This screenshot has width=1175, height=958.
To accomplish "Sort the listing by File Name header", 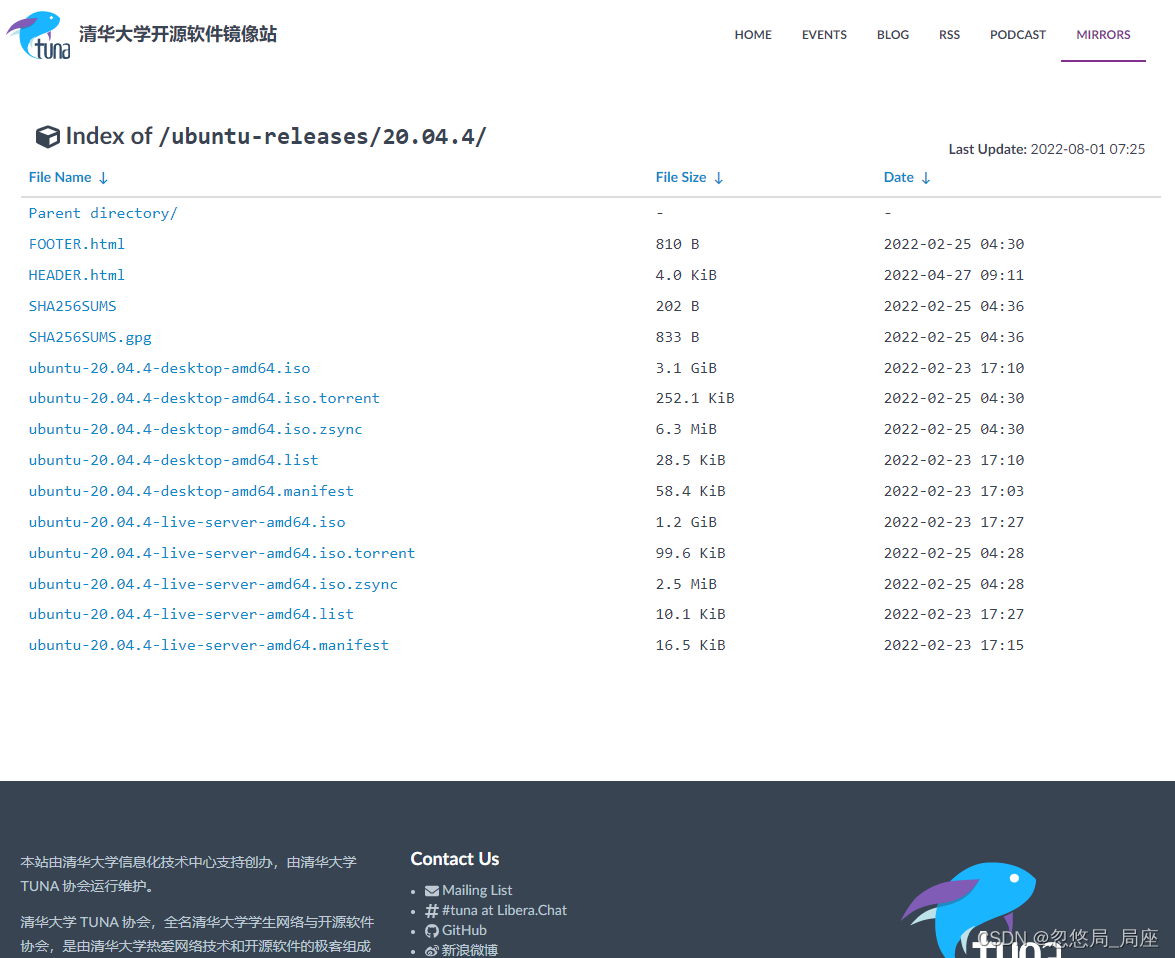I will [60, 178].
